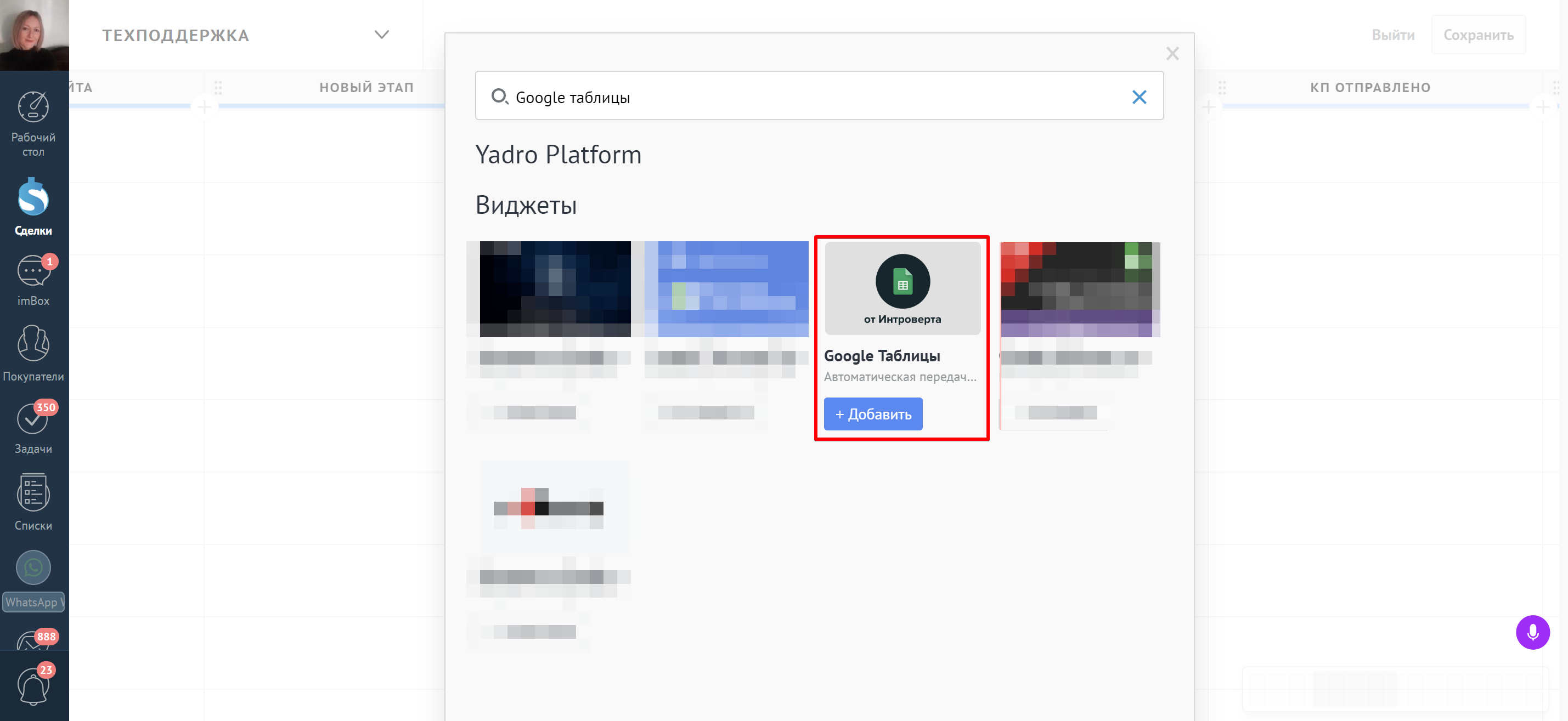Clear the search field with blue X

click(x=1138, y=96)
